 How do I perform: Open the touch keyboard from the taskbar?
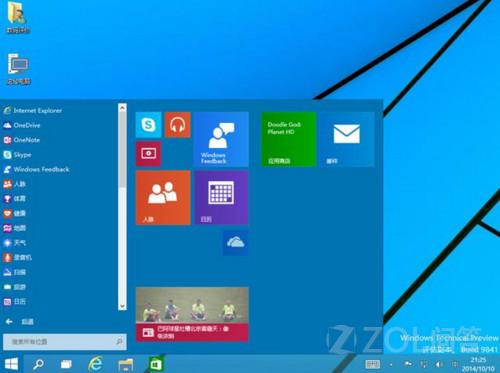[372, 364]
